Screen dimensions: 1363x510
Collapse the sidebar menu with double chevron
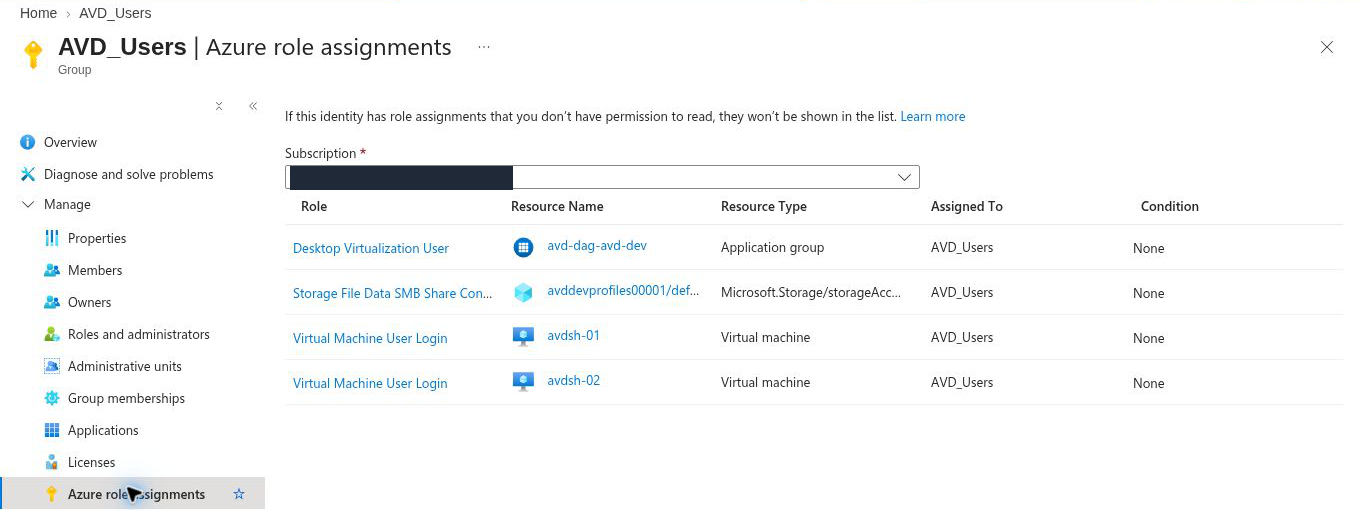pos(253,106)
